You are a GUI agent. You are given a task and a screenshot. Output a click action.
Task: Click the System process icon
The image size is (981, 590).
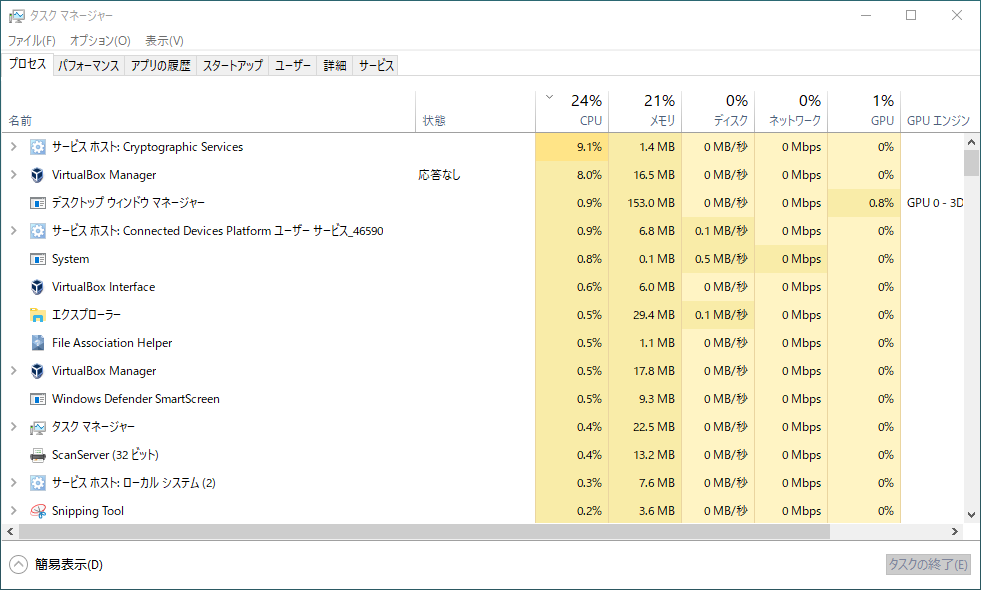(38, 259)
